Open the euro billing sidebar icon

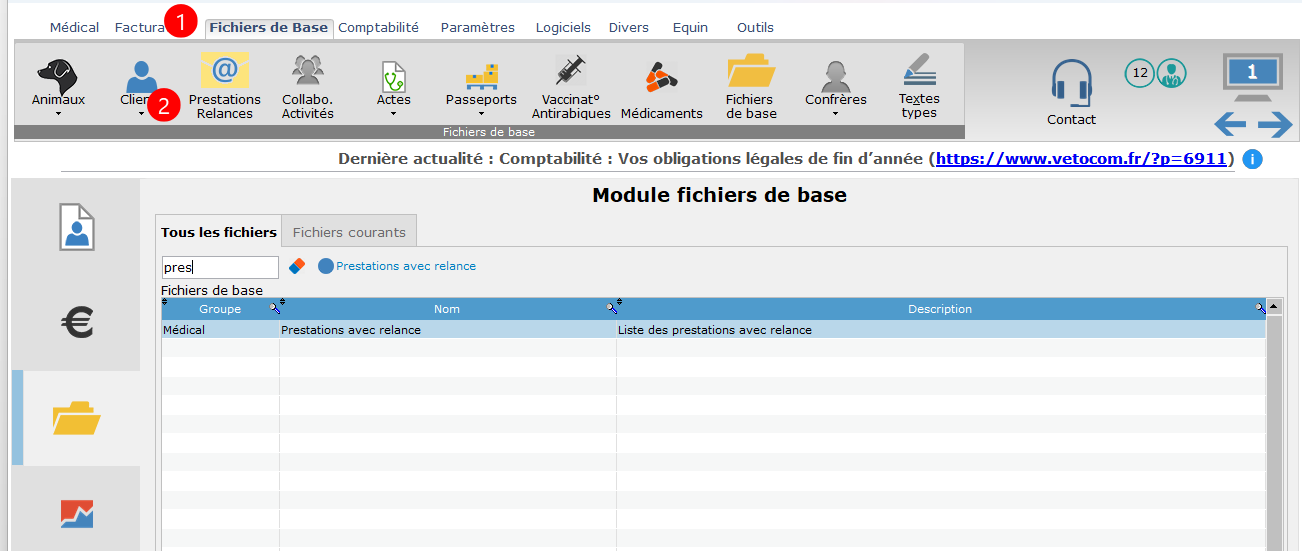point(76,322)
